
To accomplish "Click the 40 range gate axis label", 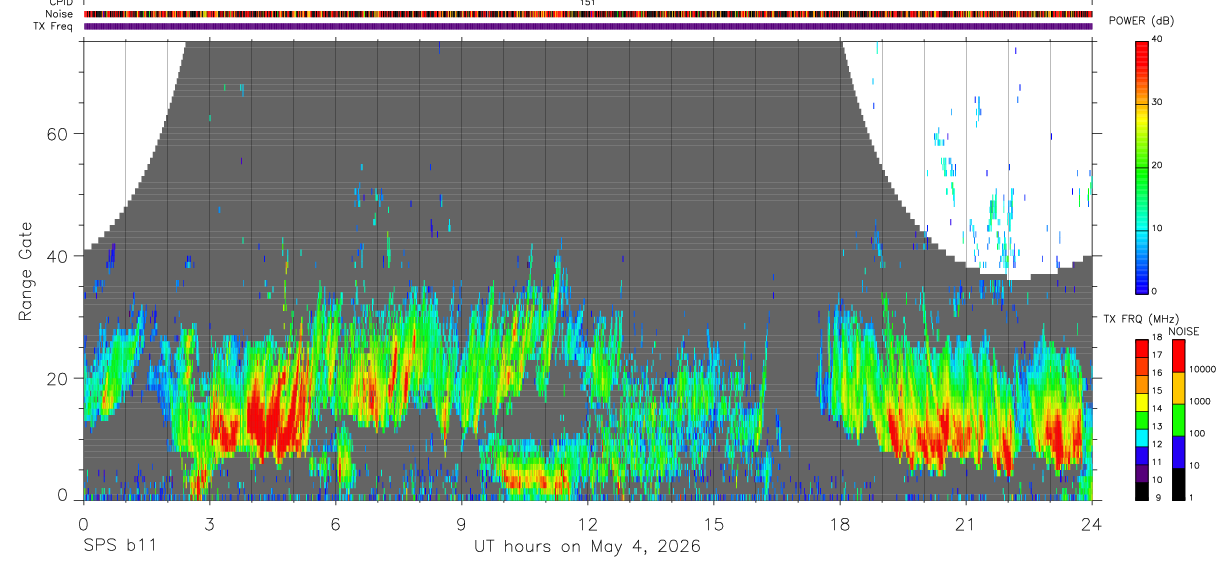I will pyautogui.click(x=59, y=256).
